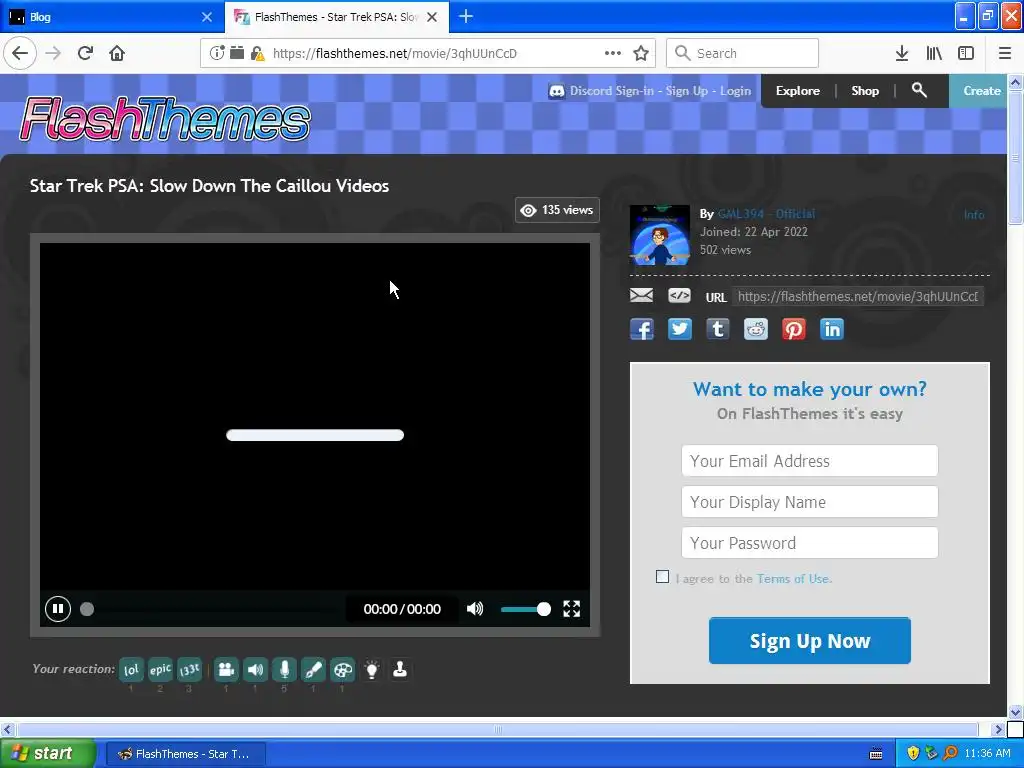Image resolution: width=1024 pixels, height=768 pixels.
Task: Go back in browser
Action: (20, 53)
